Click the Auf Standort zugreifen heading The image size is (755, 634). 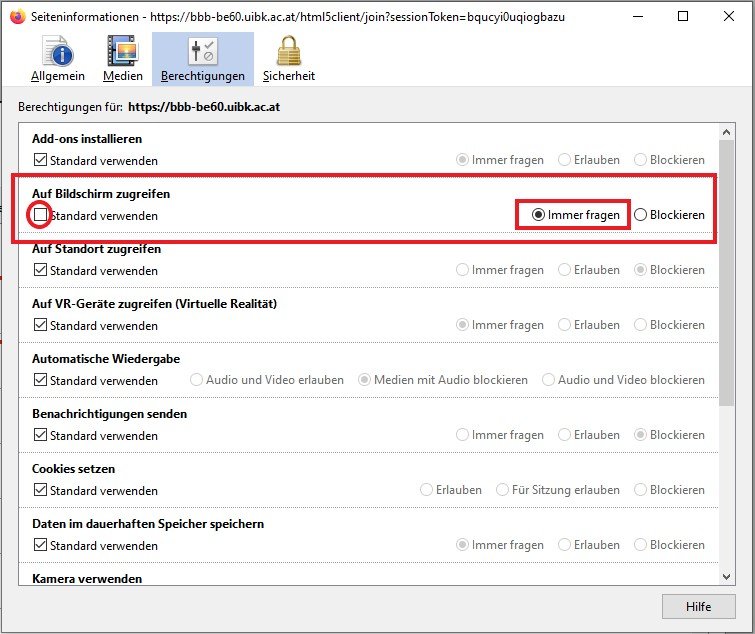[96, 249]
